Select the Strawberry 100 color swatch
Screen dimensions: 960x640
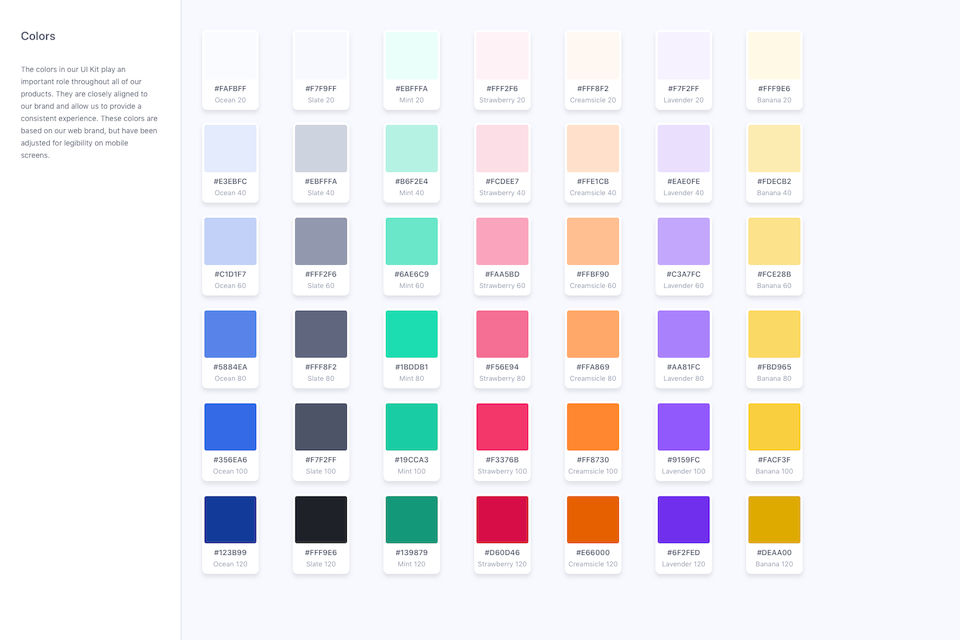pyautogui.click(x=502, y=427)
